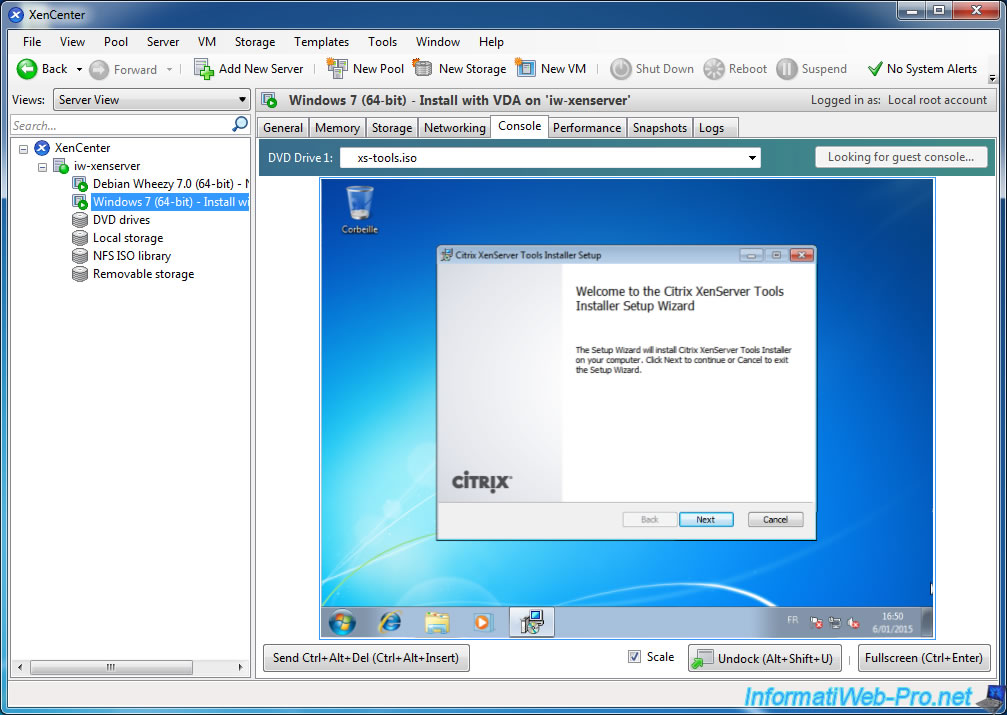Click the Reboot icon in toolbar

pos(714,69)
